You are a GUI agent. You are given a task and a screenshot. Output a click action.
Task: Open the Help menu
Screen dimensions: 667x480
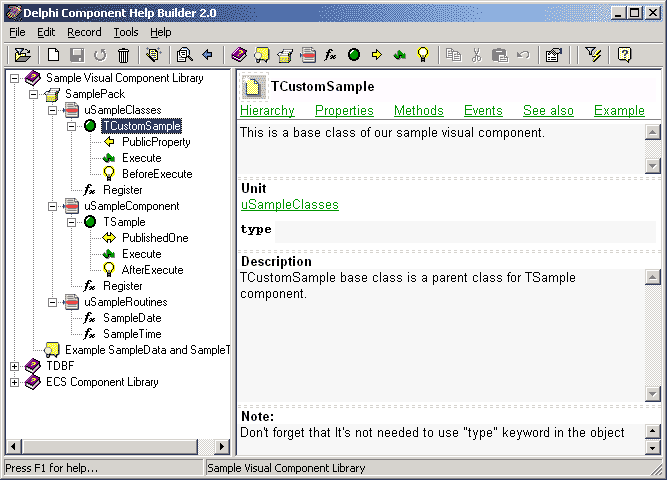pyautogui.click(x=161, y=32)
